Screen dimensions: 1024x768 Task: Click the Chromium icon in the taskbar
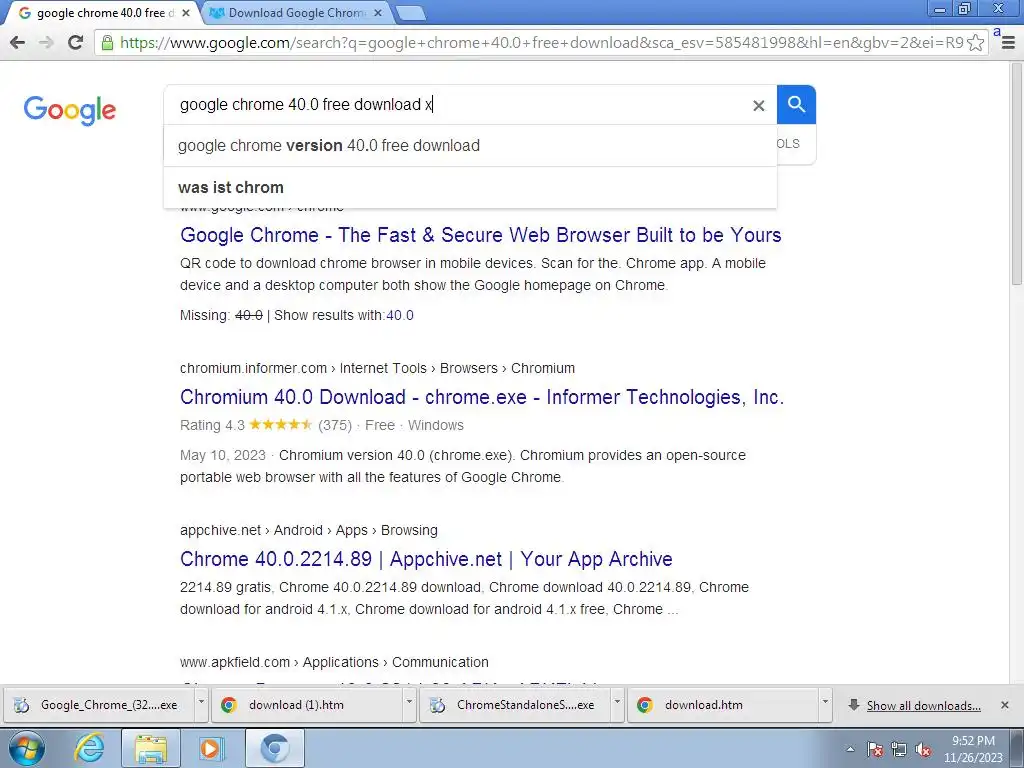[x=275, y=748]
